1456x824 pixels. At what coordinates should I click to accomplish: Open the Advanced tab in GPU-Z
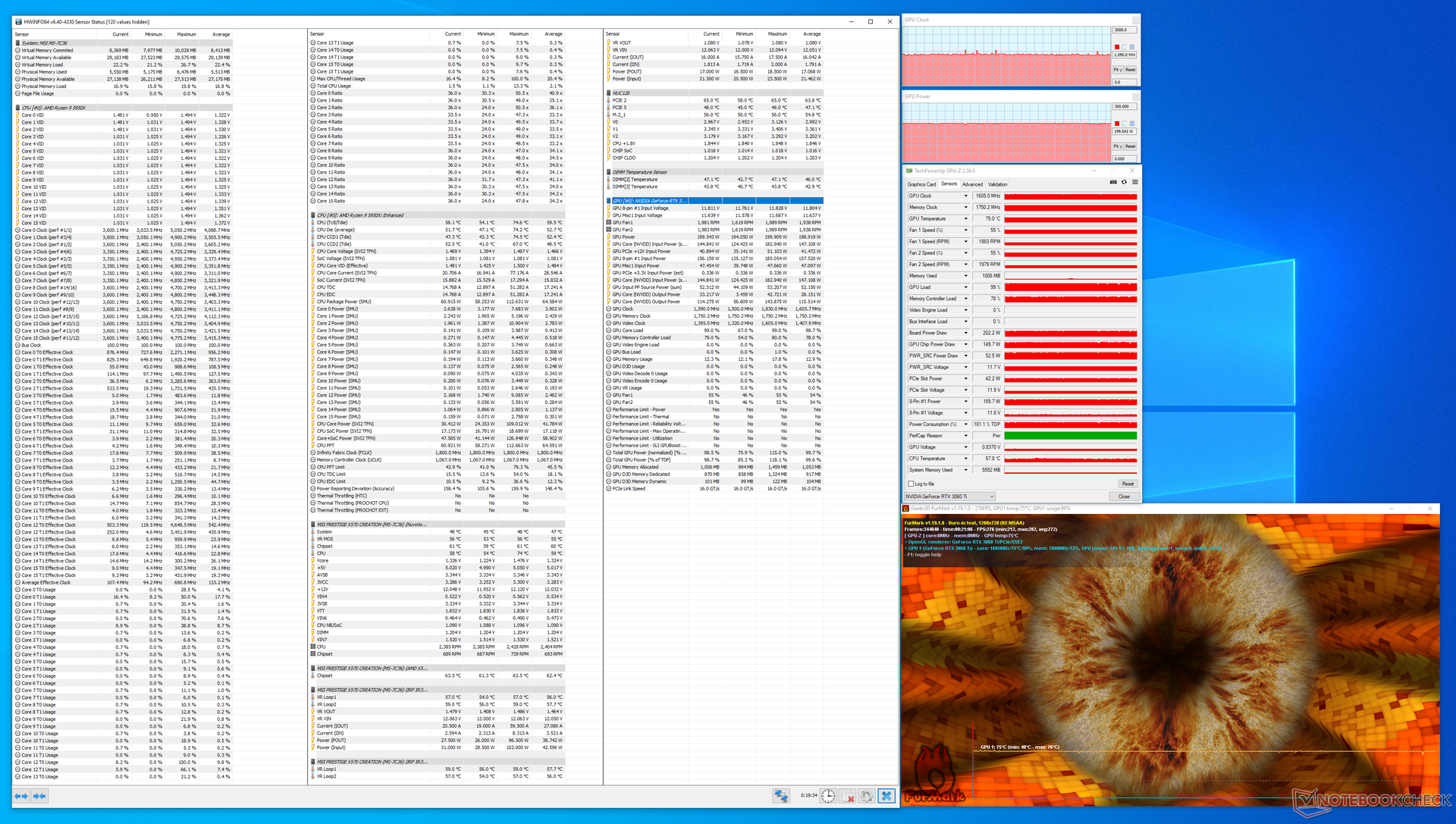[x=972, y=184]
